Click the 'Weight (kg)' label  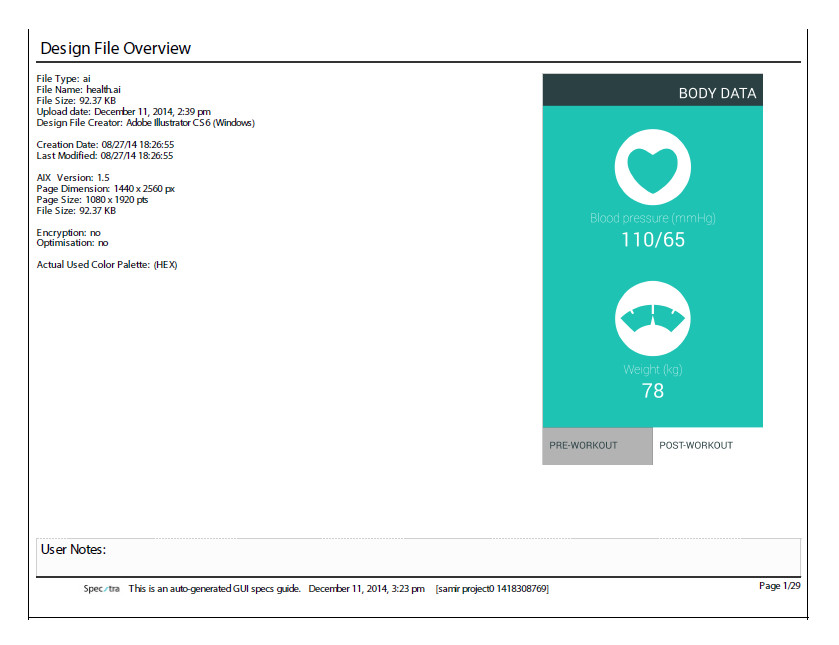click(x=653, y=369)
